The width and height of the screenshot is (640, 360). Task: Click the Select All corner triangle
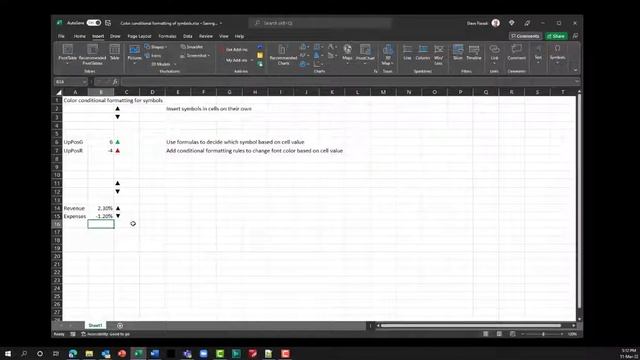click(x=58, y=92)
